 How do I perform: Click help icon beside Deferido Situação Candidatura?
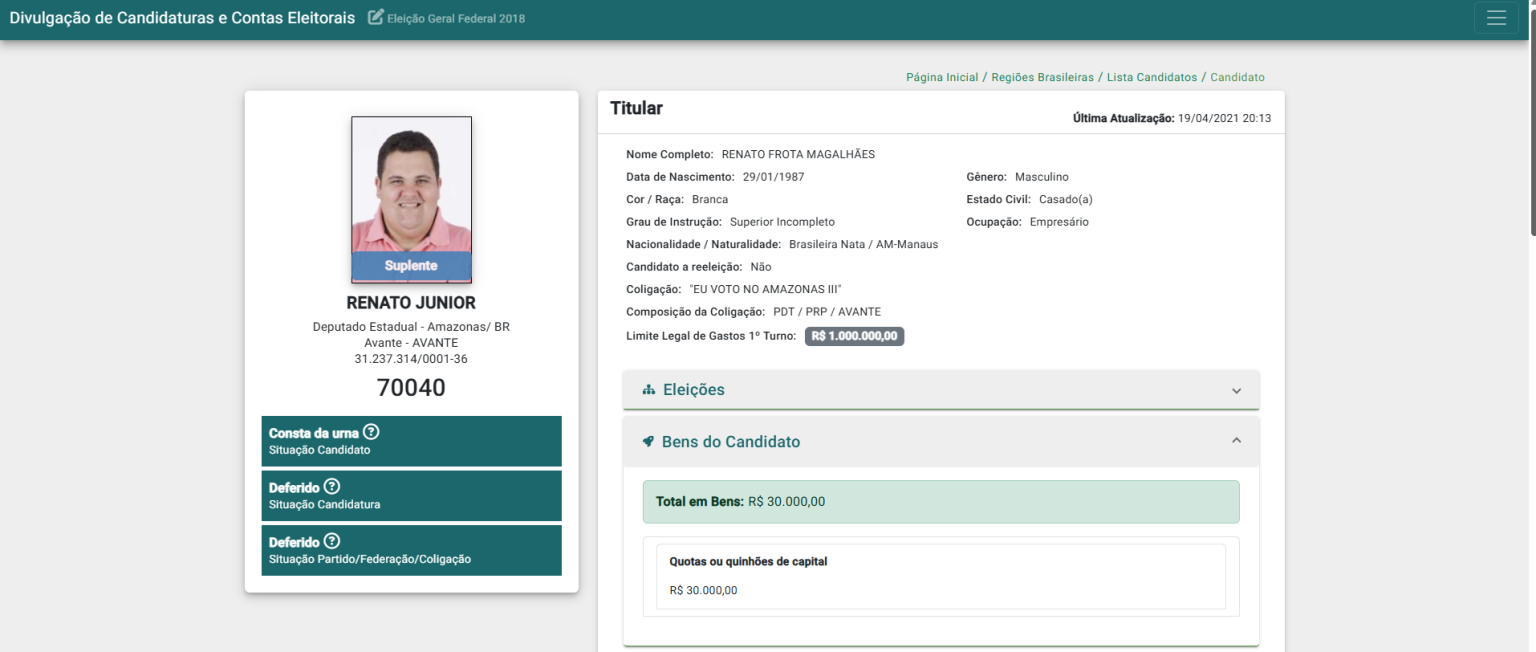[332, 487]
